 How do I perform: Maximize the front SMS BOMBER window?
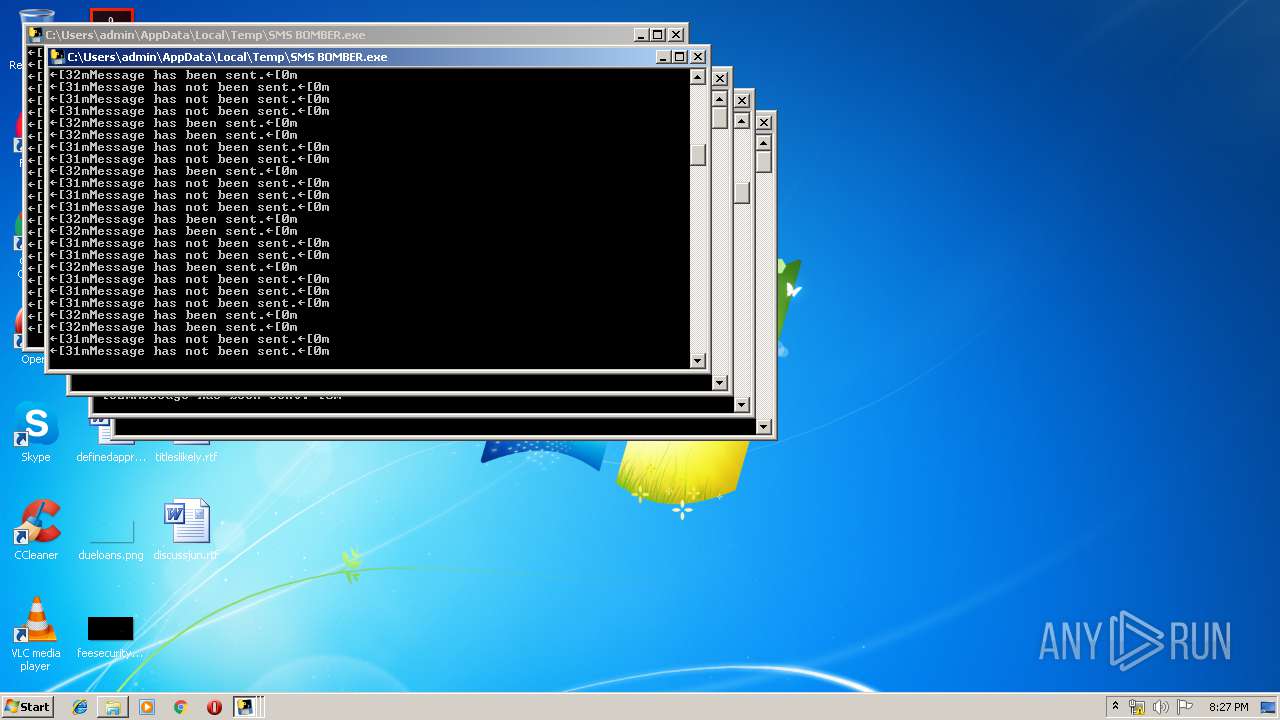681,57
